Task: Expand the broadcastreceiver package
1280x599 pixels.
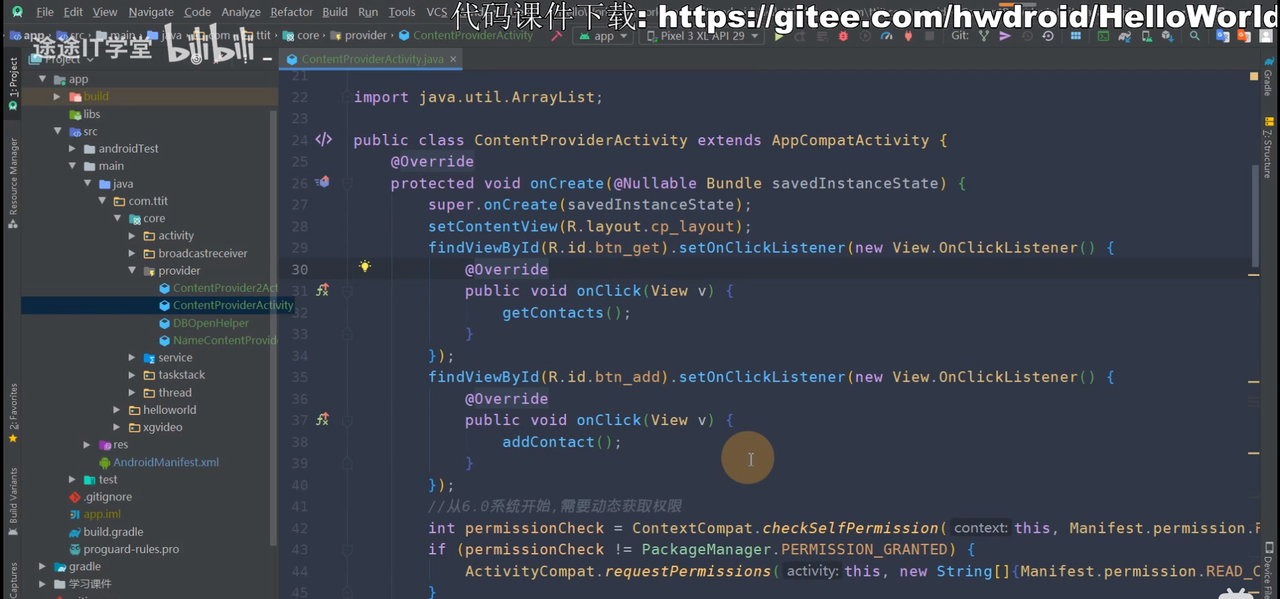Action: [132, 253]
